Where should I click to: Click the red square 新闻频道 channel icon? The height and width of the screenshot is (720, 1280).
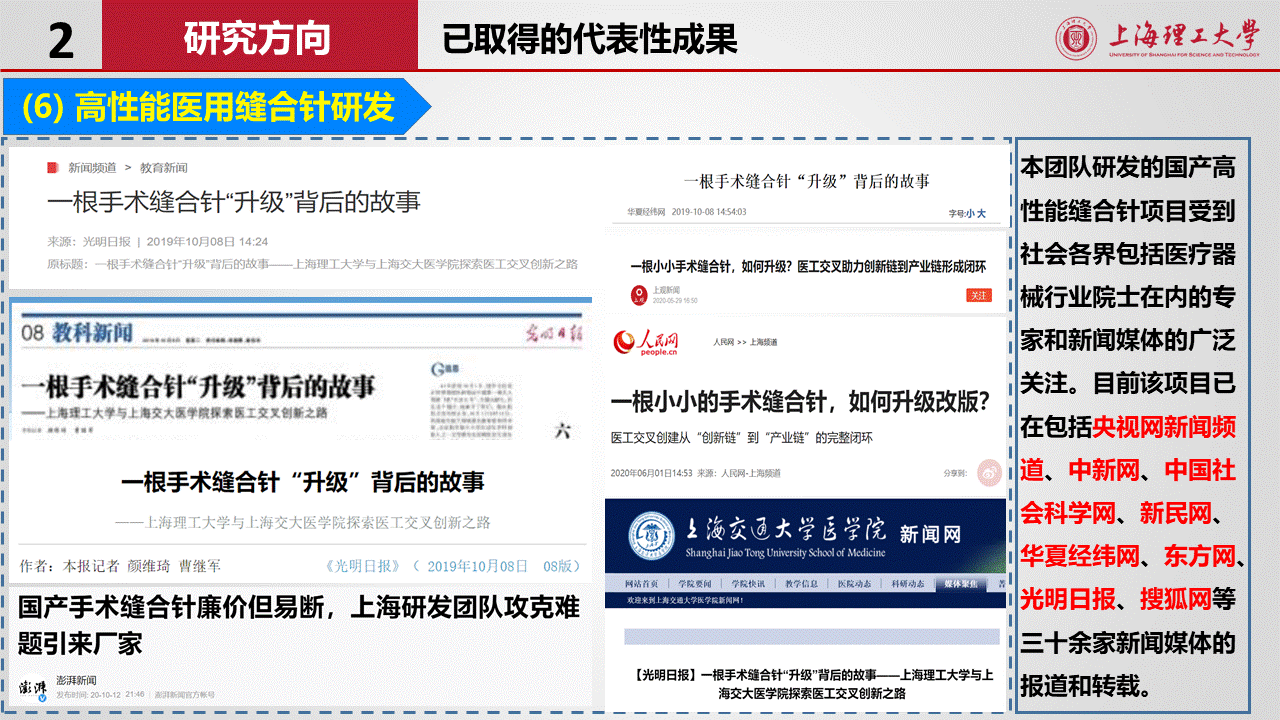click(53, 167)
